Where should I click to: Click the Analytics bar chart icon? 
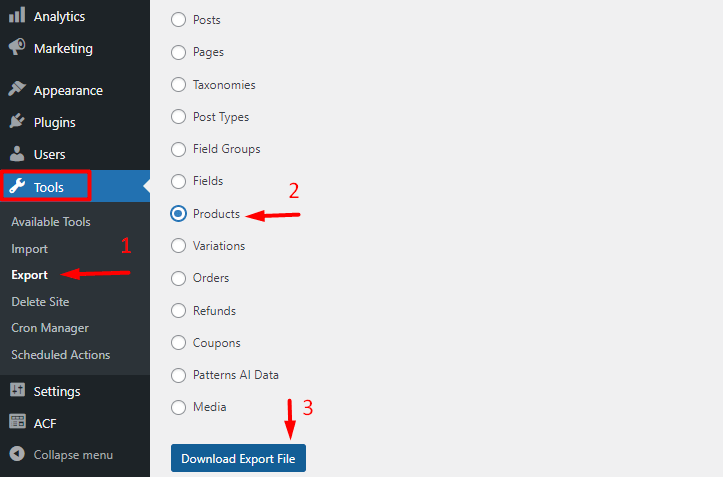(x=17, y=16)
